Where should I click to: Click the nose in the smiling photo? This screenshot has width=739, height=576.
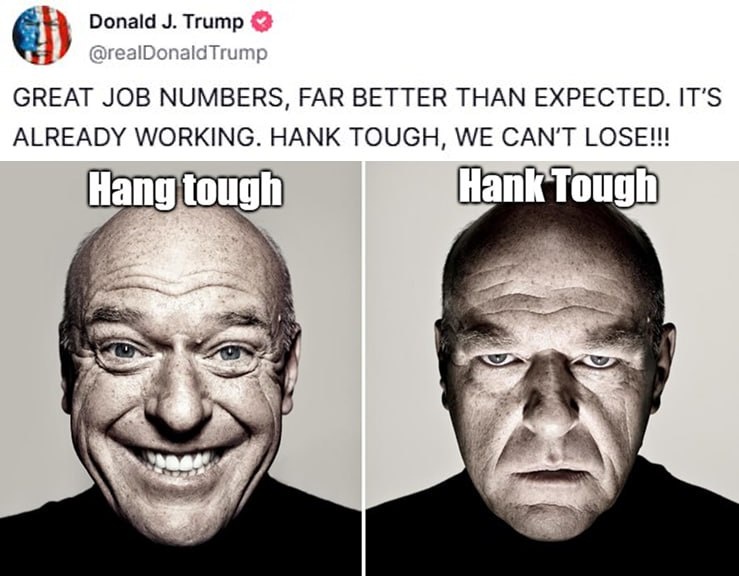[x=178, y=401]
